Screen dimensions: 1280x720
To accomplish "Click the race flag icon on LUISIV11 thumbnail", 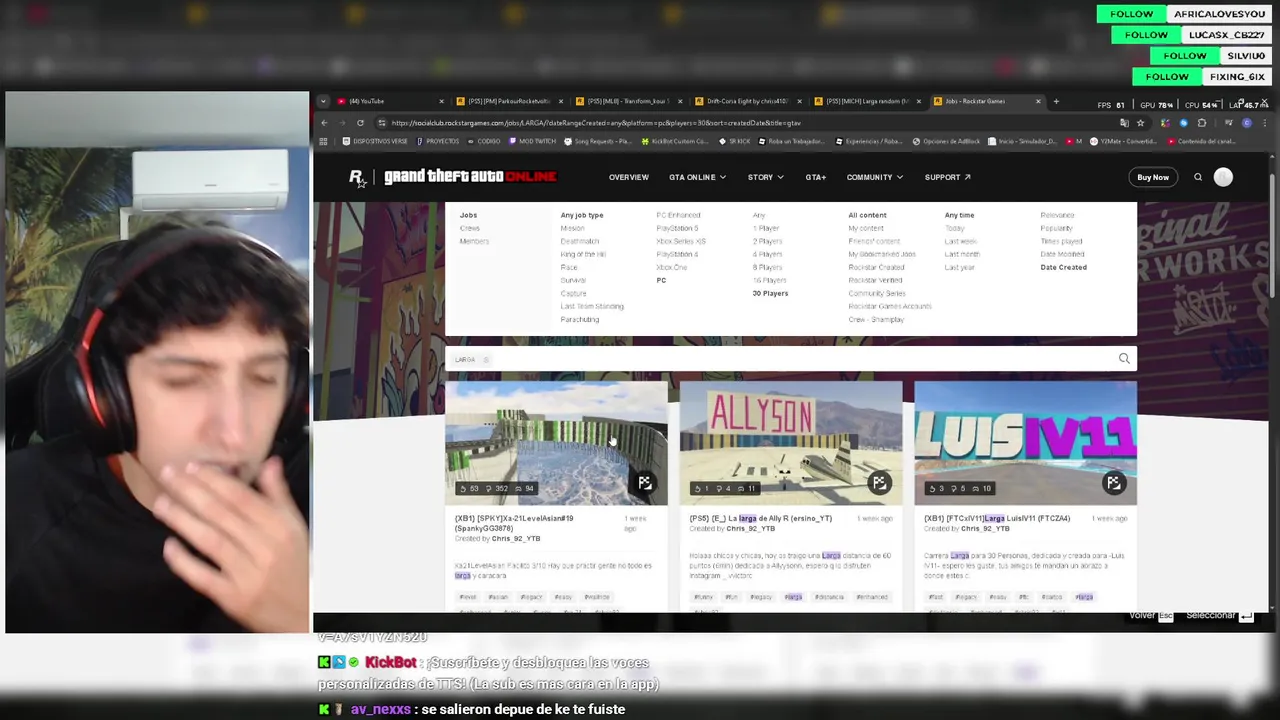I will point(1113,483).
